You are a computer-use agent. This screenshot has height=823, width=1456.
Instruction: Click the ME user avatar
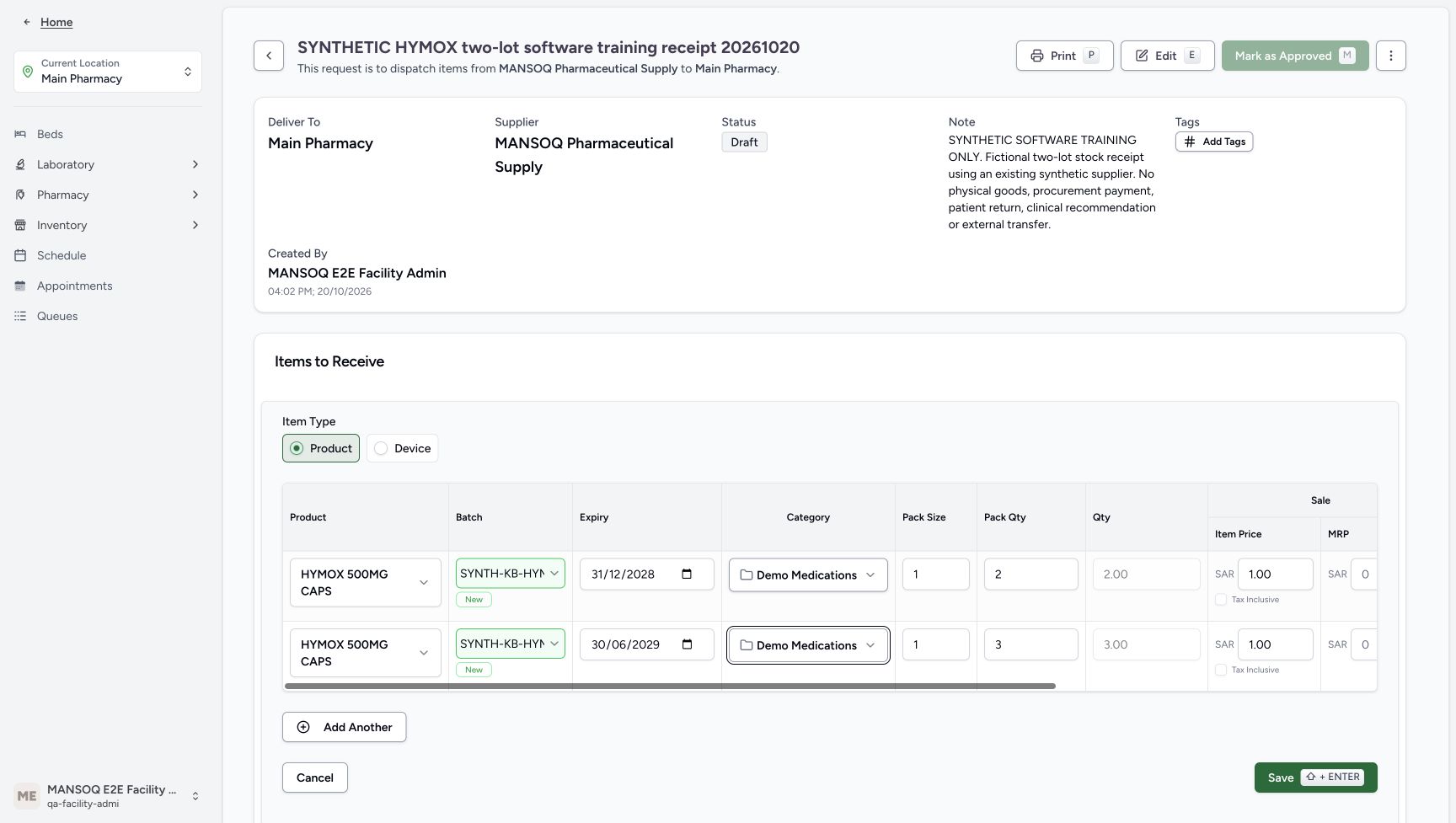(27, 796)
